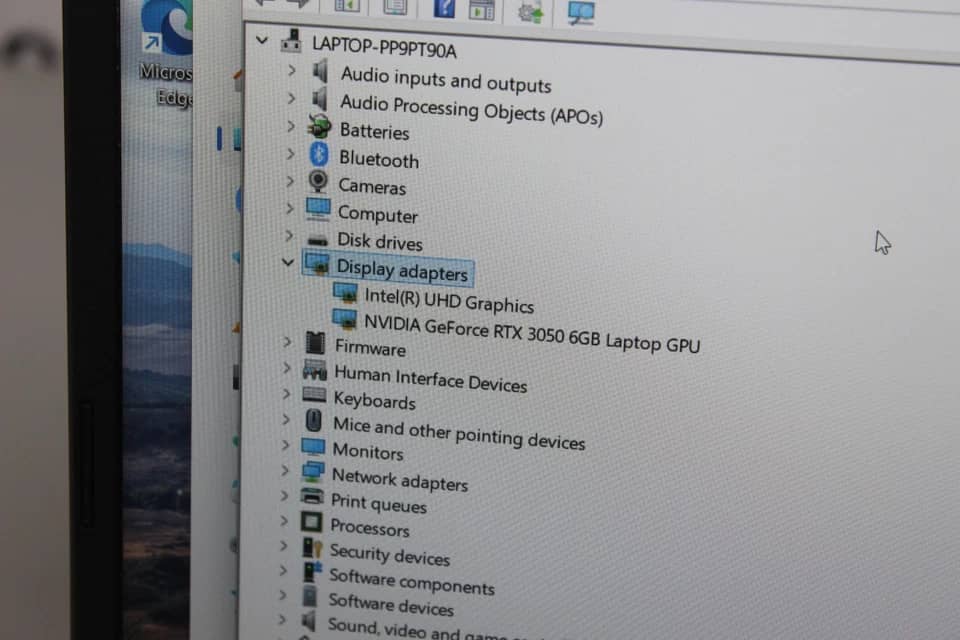Select the Monitors label
960x640 pixels.
click(x=368, y=451)
